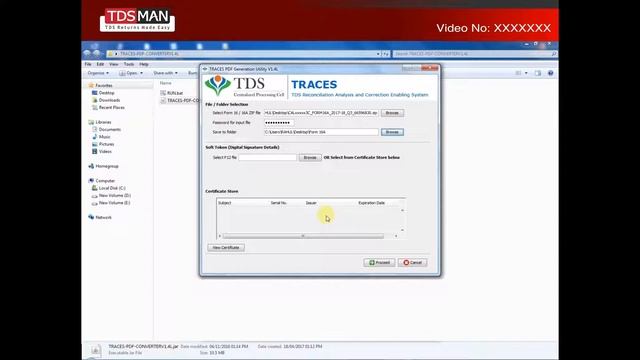
Task: Open the address bar history dropdown
Action: pos(378,54)
